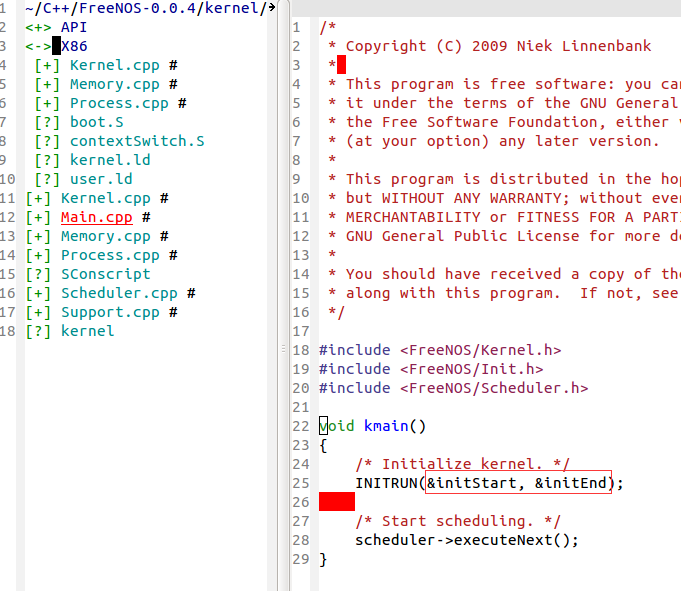Click the [?] marker beside SConscript
Screen dimensions: 681x591
38,274
